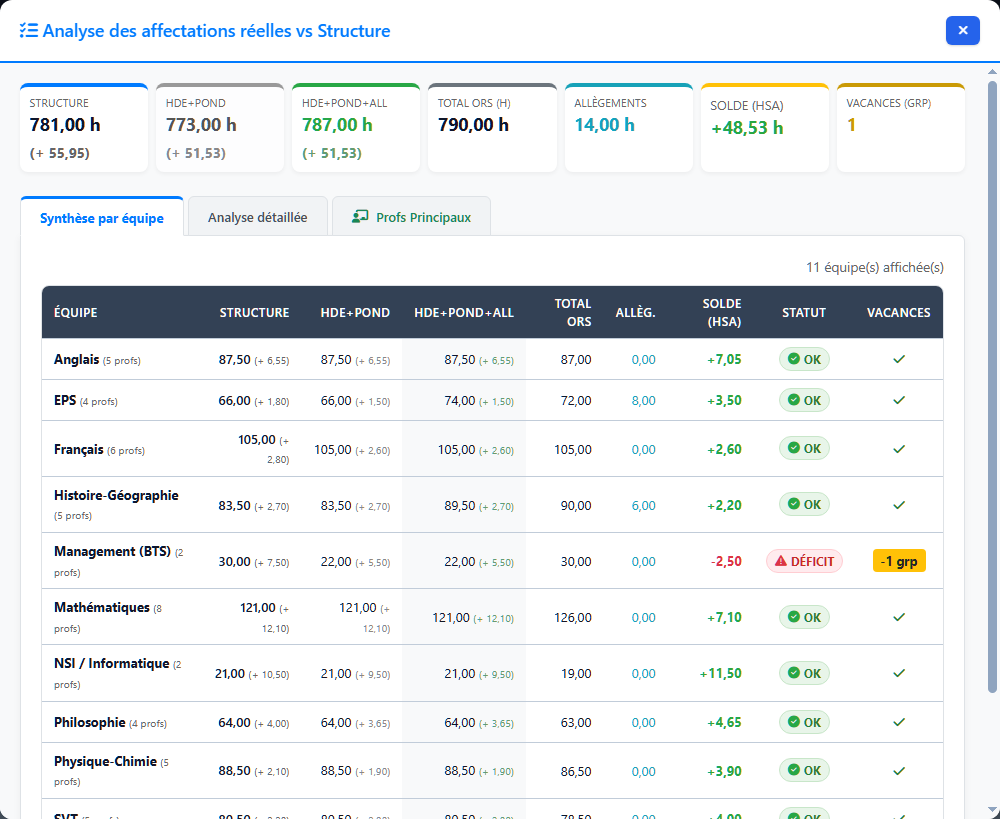Click the 6,00 allègement value for Histoire-Géographie
Screen dimensions: 1000x819
coord(643,505)
